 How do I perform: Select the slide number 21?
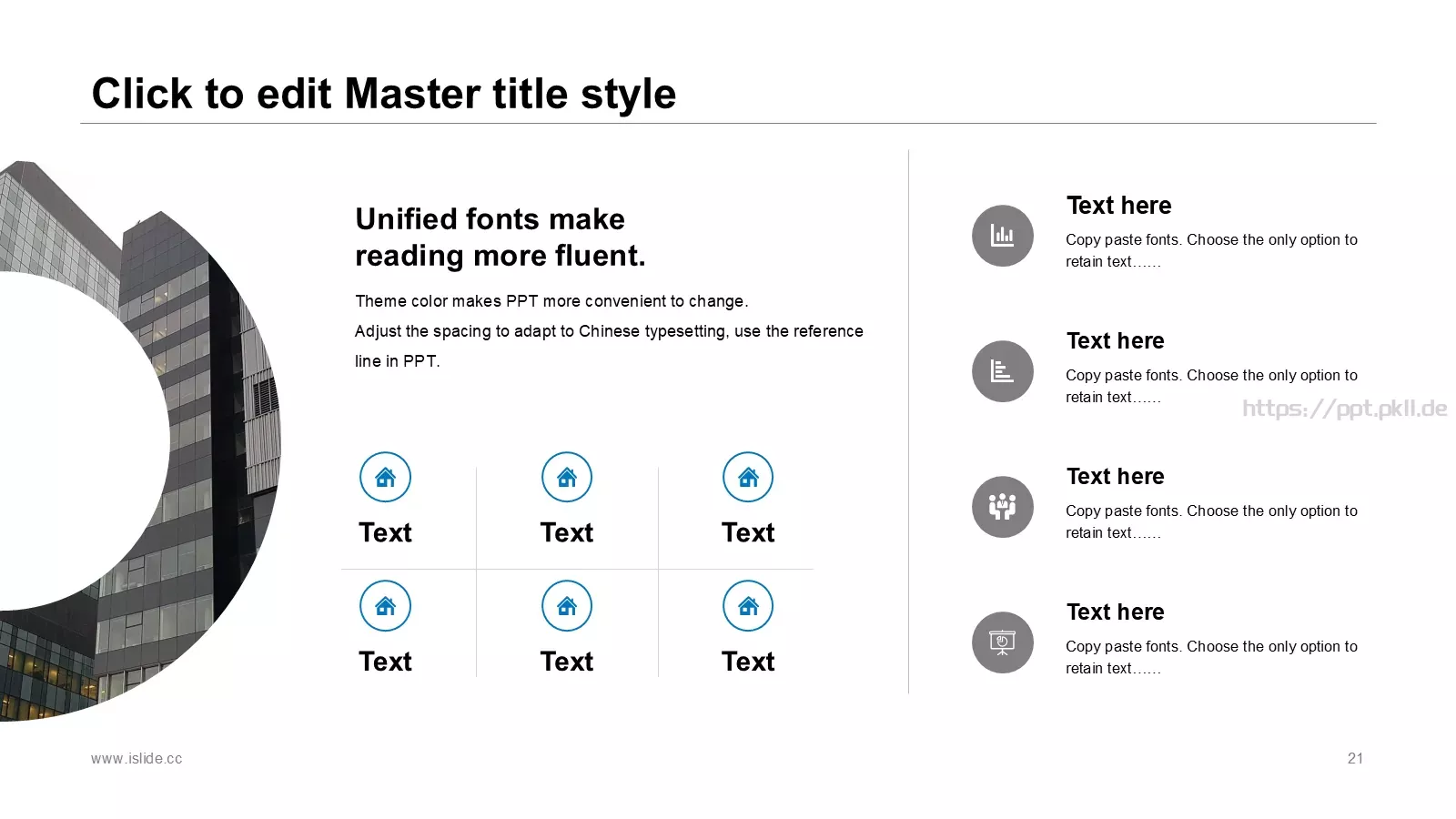[x=1355, y=759]
